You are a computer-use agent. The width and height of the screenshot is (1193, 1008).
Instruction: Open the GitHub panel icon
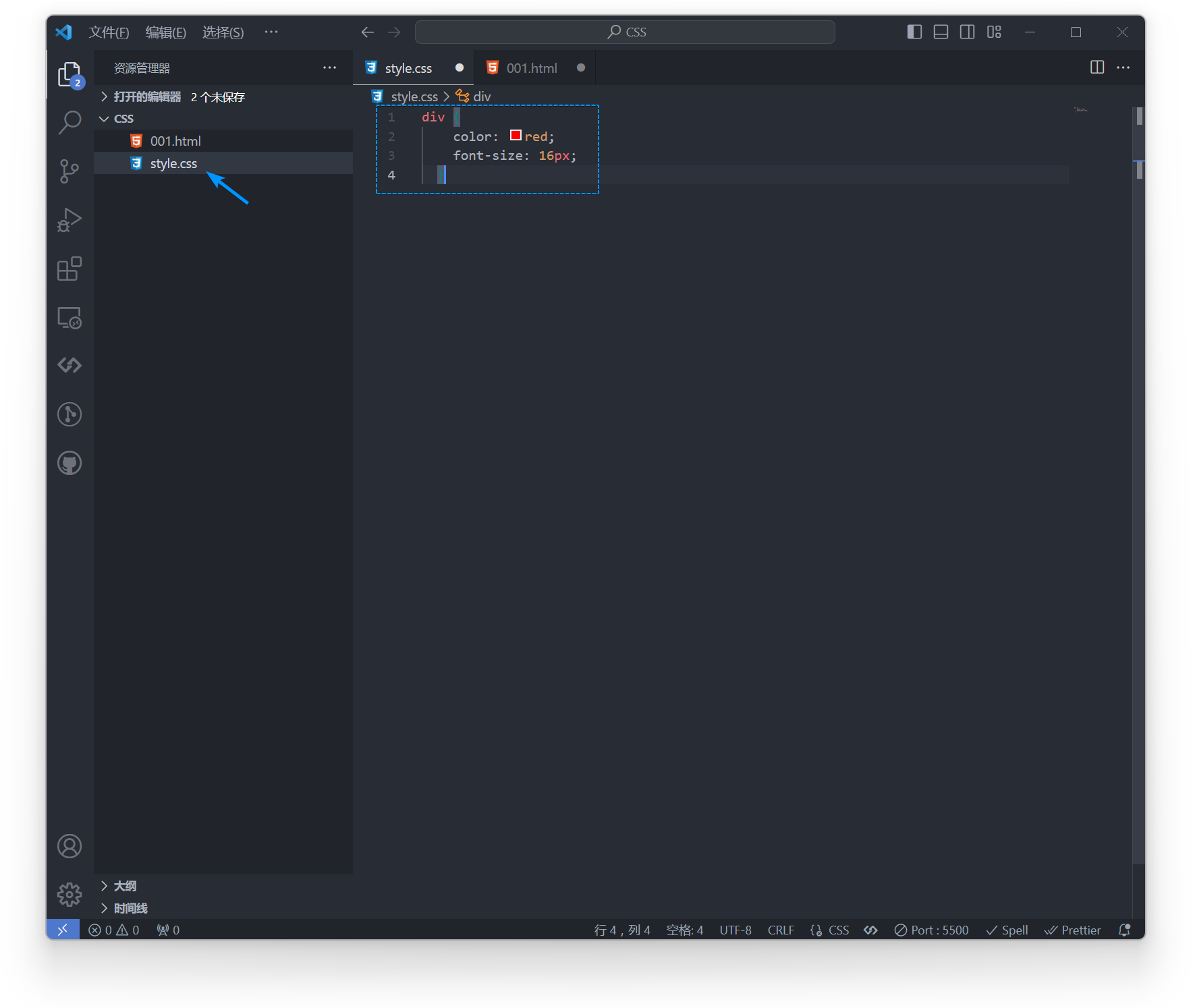tap(70, 464)
